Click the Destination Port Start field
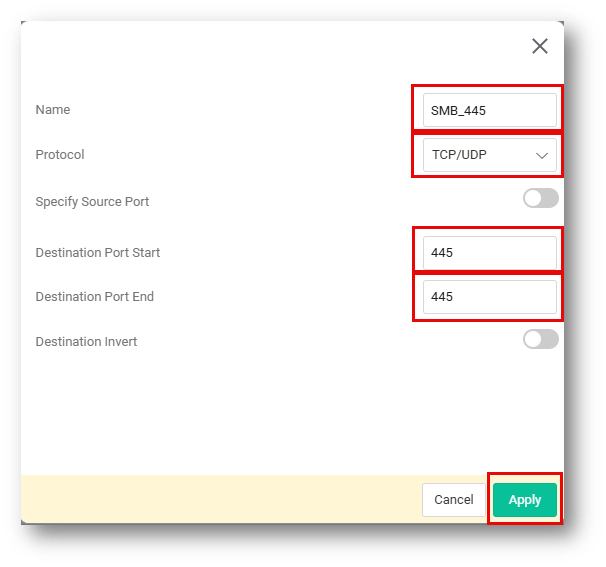This screenshot has height=567, width=606. pos(489,253)
